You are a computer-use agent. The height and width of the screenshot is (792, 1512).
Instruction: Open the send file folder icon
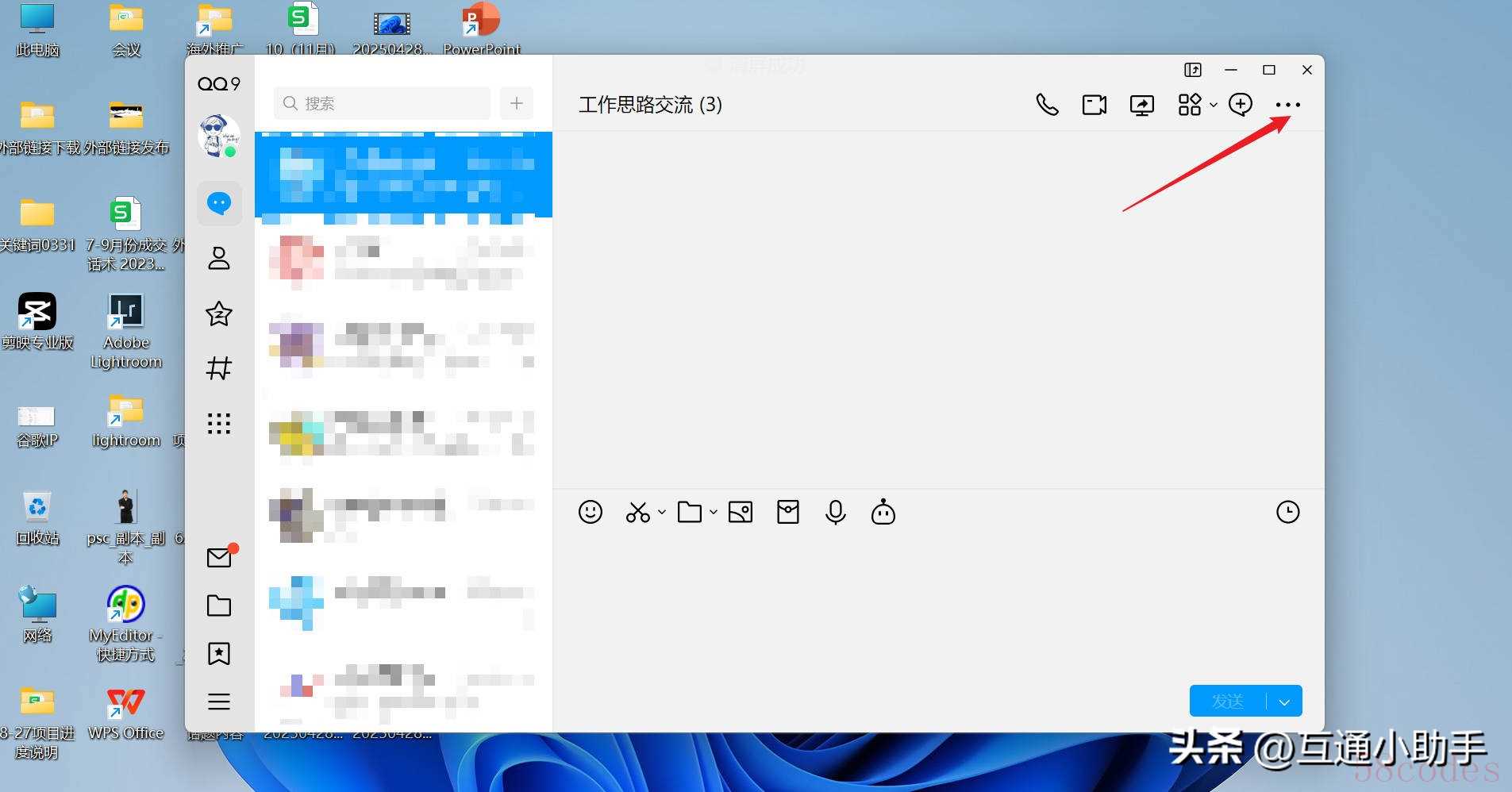point(689,512)
